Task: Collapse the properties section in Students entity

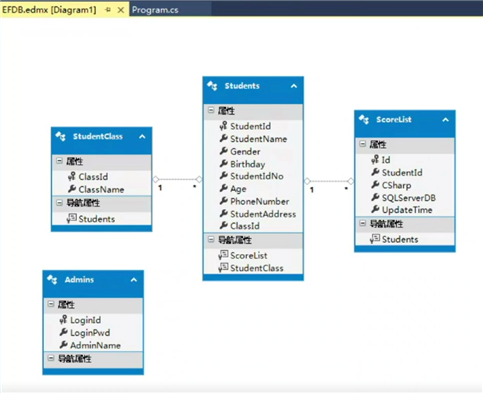Action: tap(211, 110)
